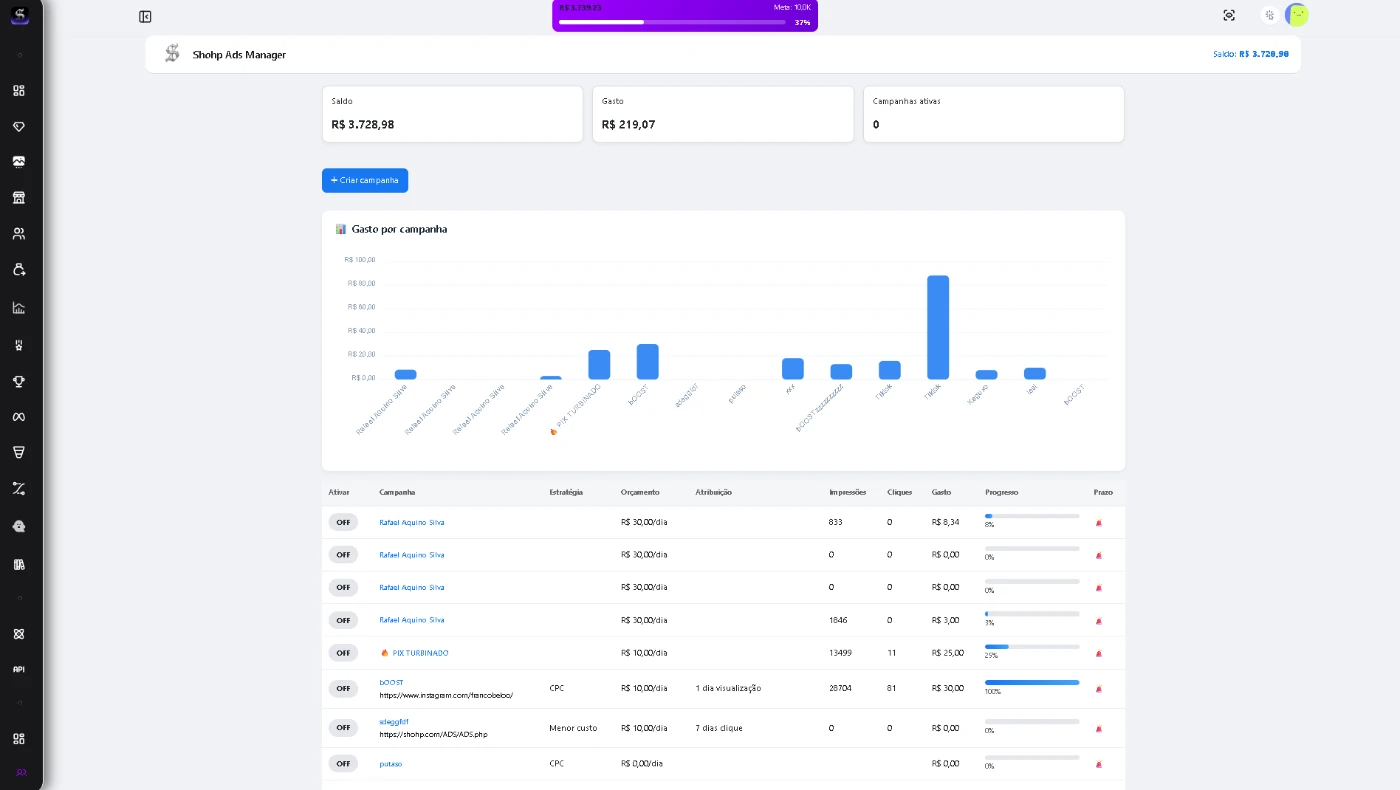Click the Criar campanha button
The height and width of the screenshot is (790, 1400).
[365, 180]
